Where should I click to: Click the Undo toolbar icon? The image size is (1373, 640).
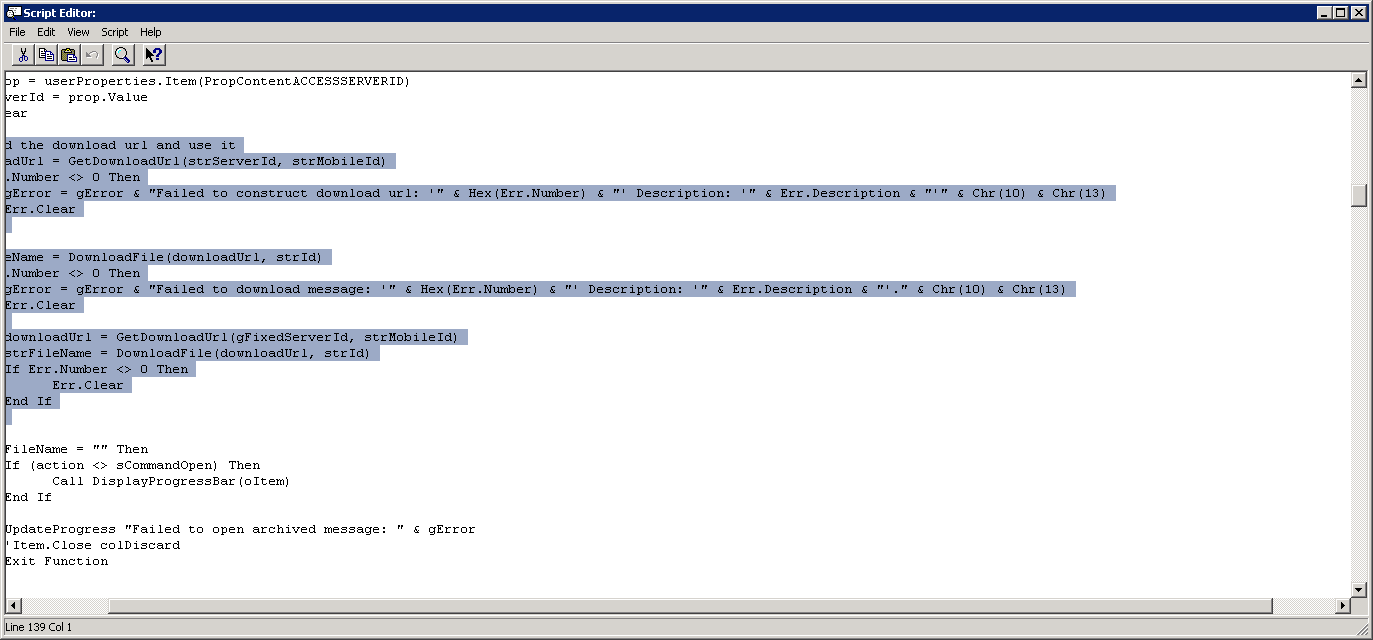pos(91,55)
